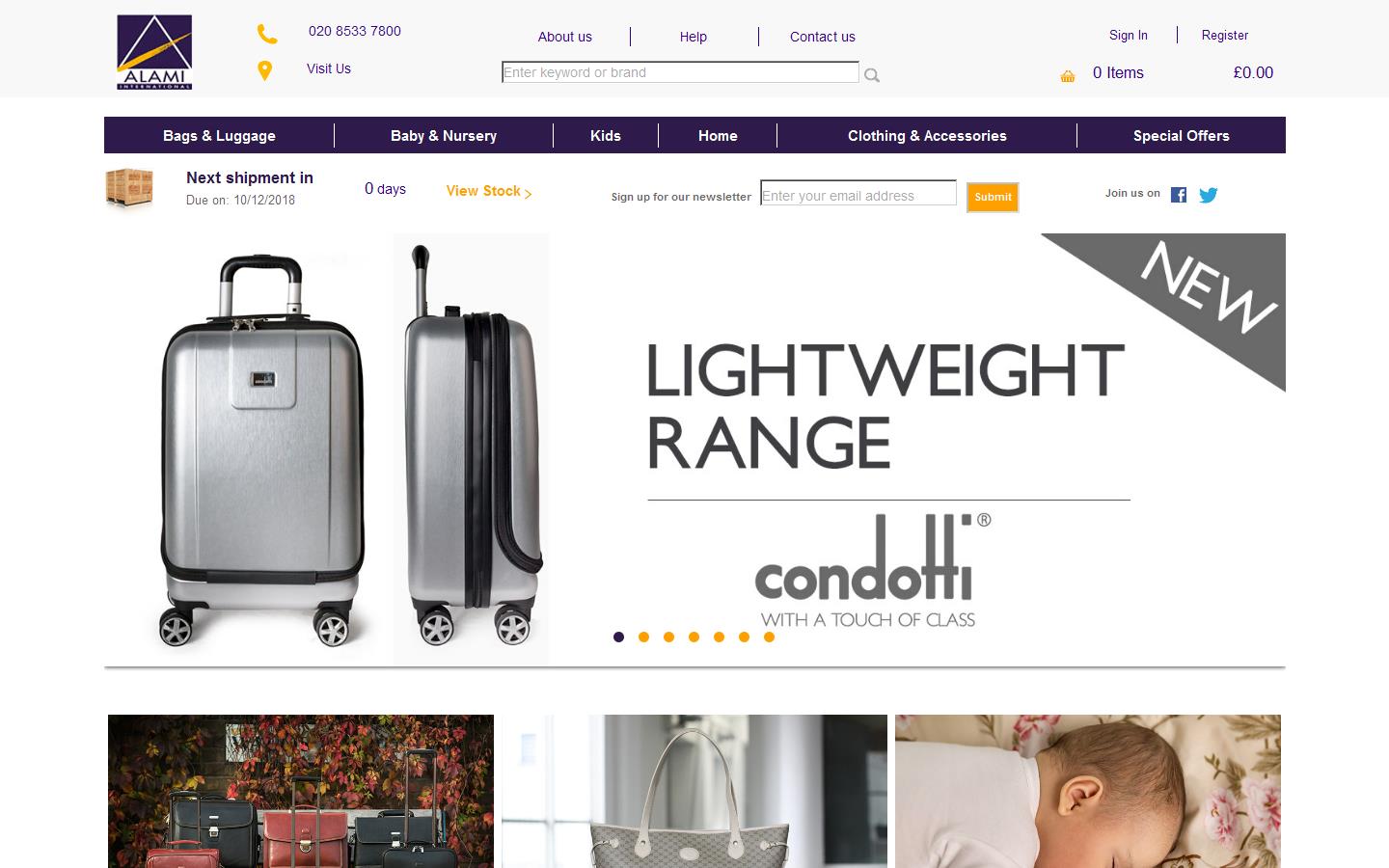Select the last carousel slide dot

click(x=770, y=637)
